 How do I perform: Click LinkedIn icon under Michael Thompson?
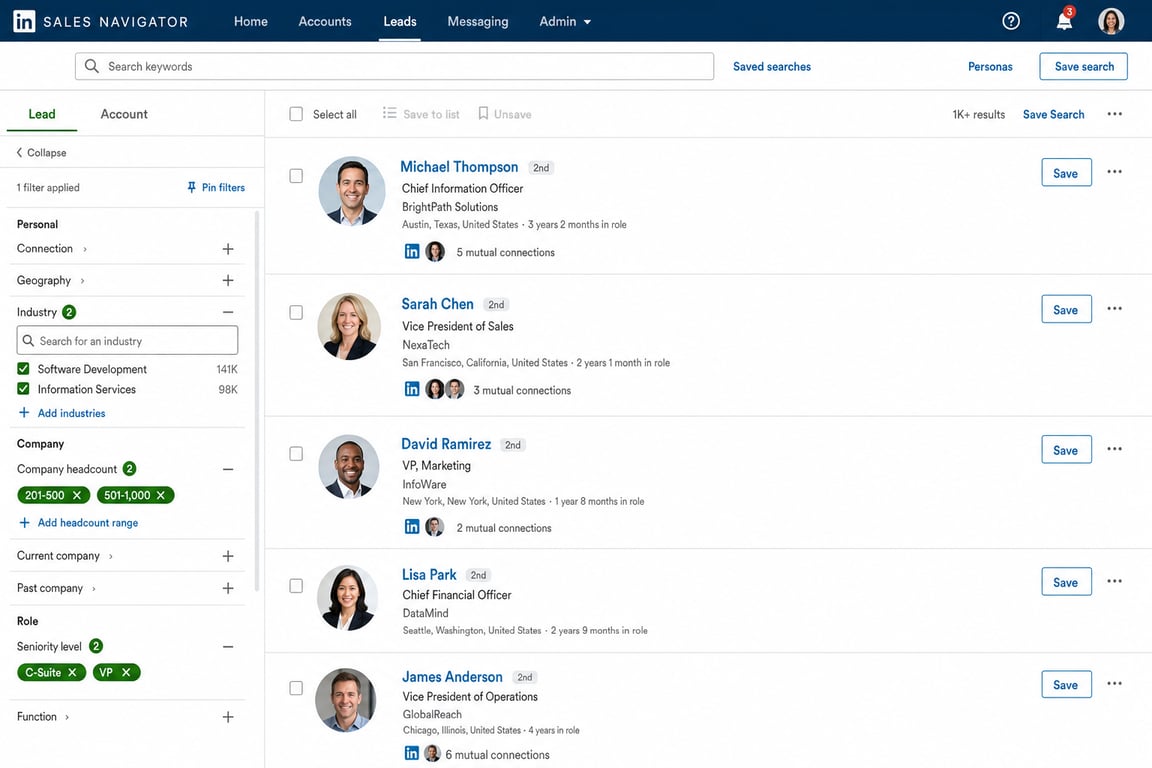coord(412,251)
